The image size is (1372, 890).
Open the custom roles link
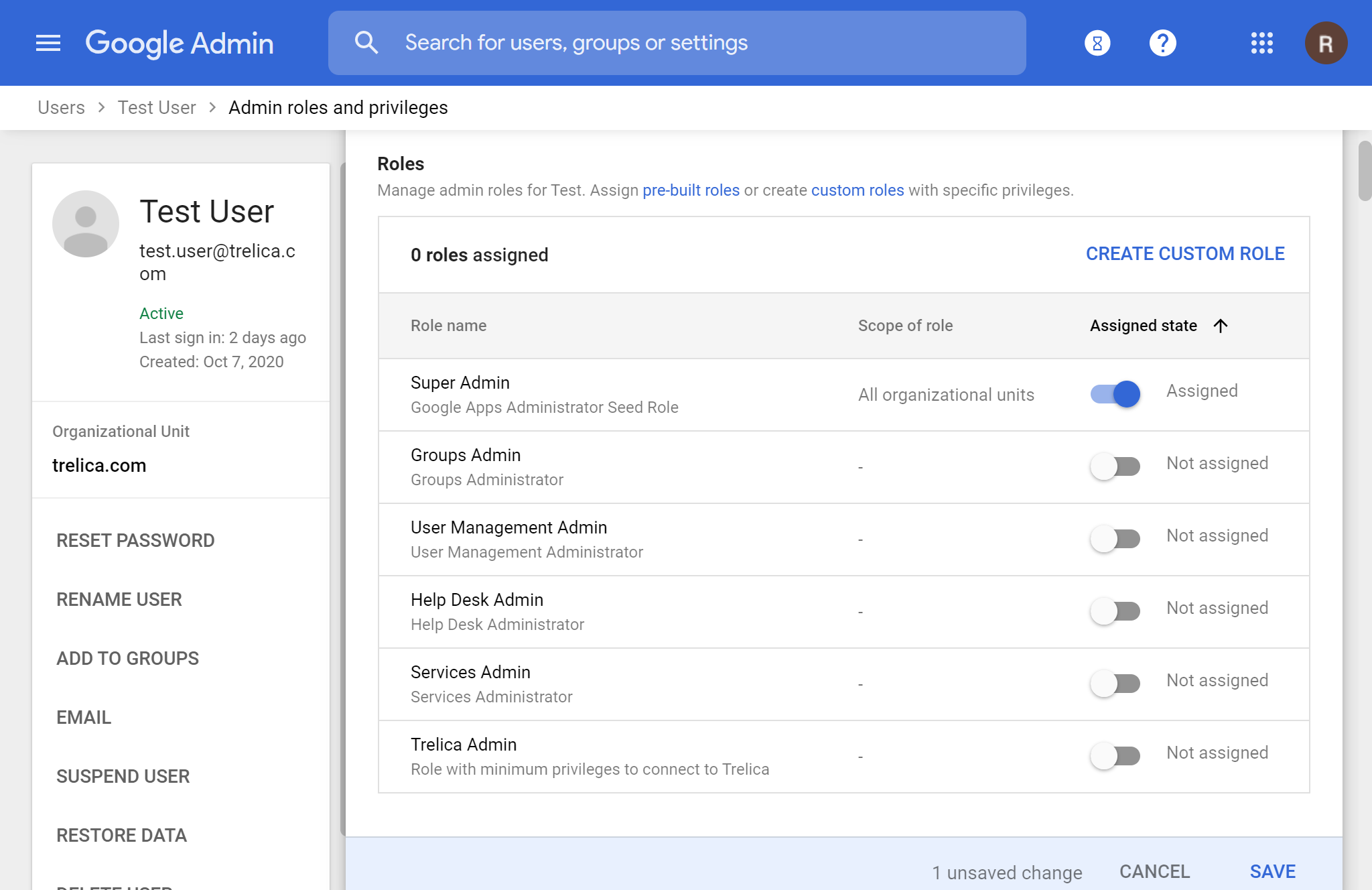click(x=857, y=190)
